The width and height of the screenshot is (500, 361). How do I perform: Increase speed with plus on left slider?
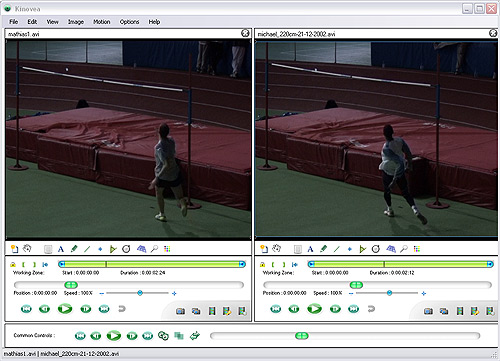click(174, 293)
